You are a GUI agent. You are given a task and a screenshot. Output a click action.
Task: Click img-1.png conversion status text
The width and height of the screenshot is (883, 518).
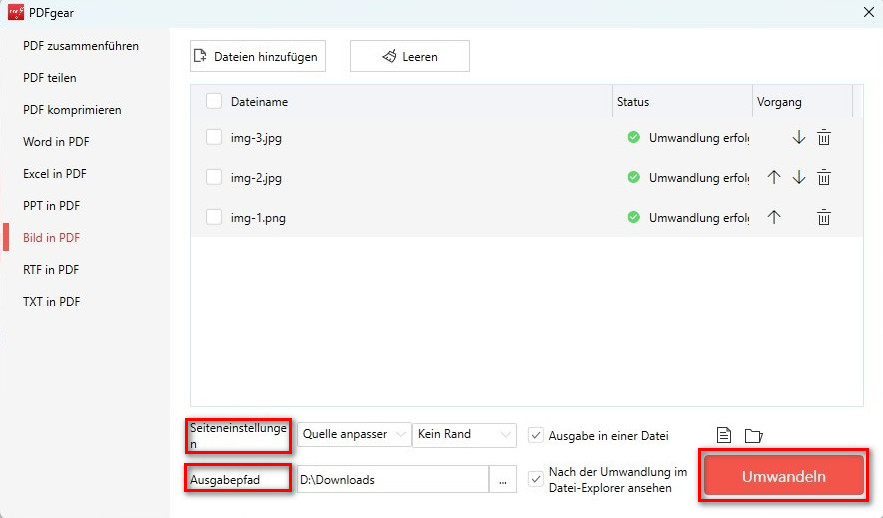pos(699,218)
